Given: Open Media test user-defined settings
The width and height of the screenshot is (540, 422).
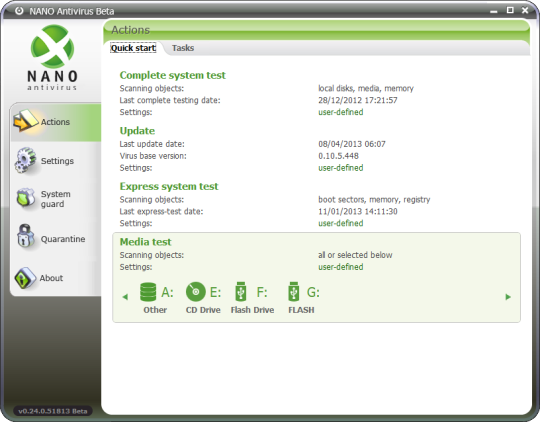Looking at the screenshot, I should tap(341, 267).
